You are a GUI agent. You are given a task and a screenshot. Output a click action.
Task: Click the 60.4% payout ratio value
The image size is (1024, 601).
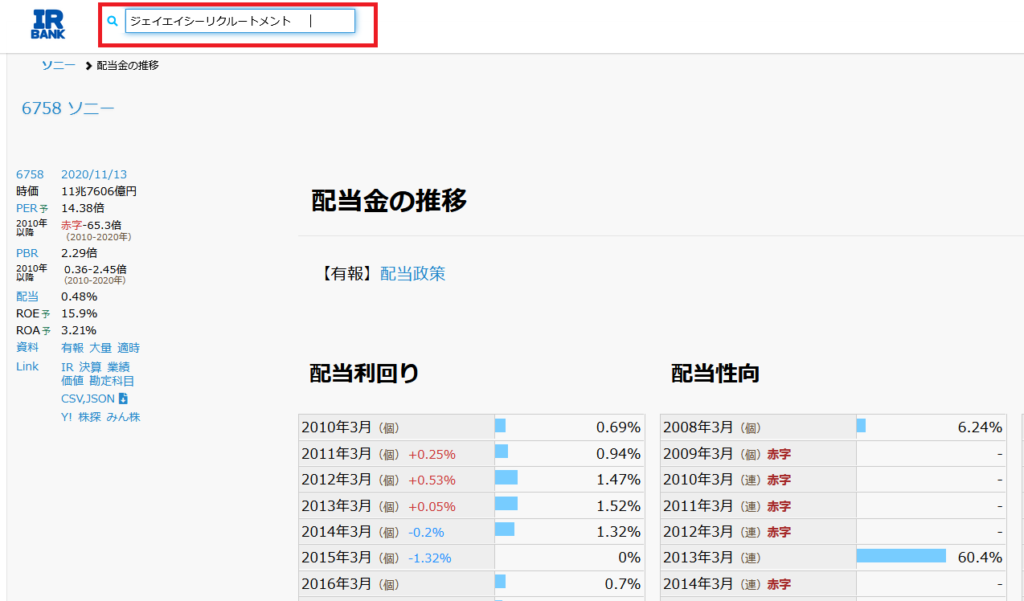[980, 557]
